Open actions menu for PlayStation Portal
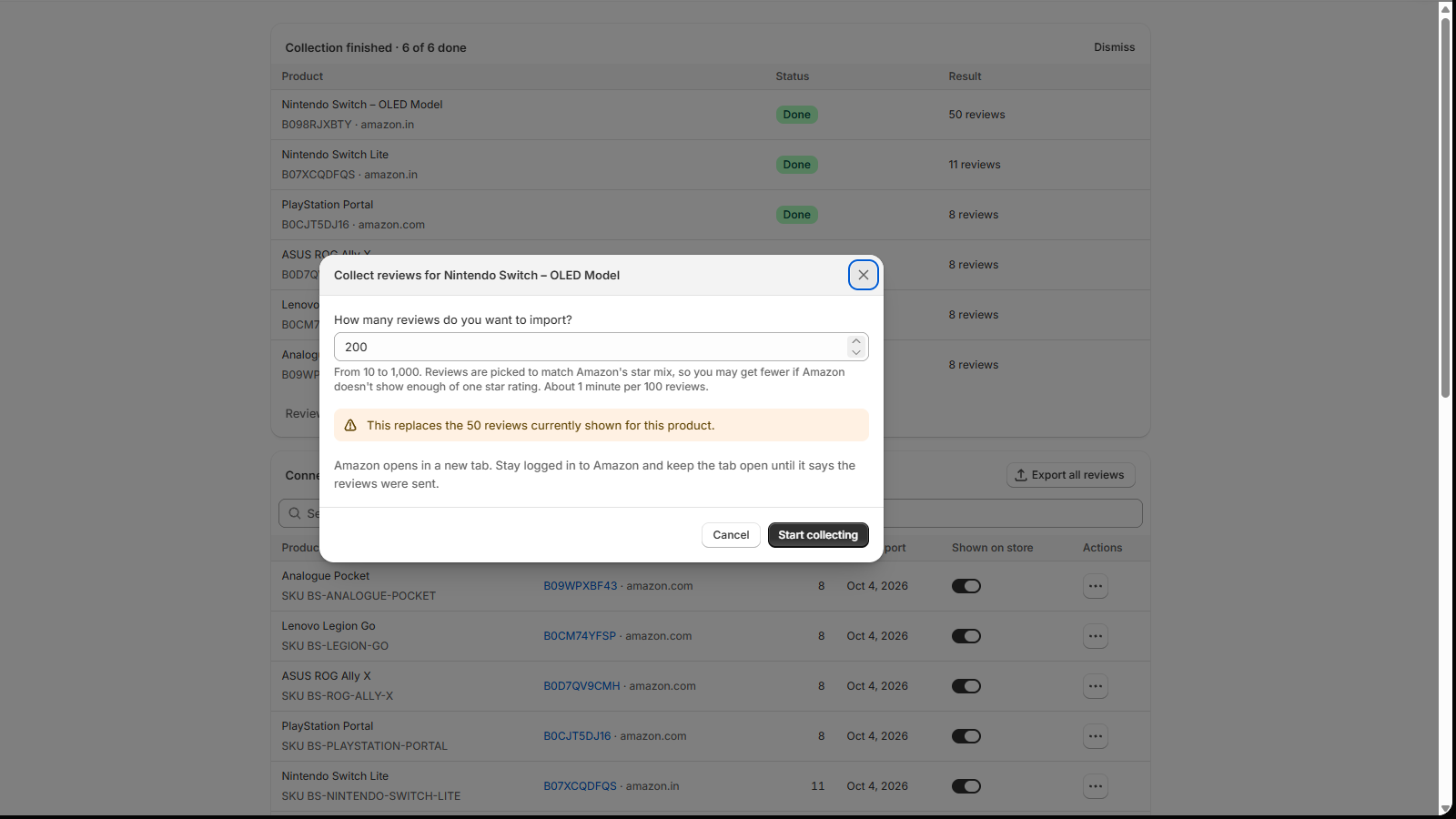This screenshot has width=1456, height=819. (1096, 736)
